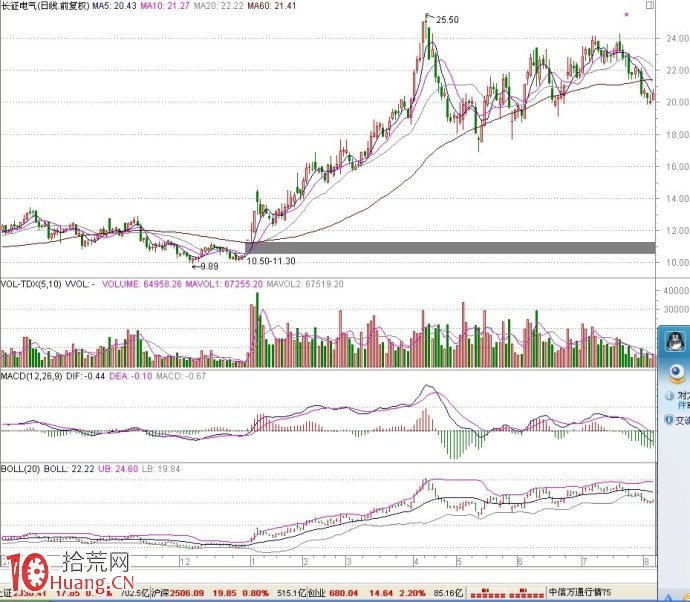Click the 12.00 price axis label
690x602 pixels.
[677, 231]
